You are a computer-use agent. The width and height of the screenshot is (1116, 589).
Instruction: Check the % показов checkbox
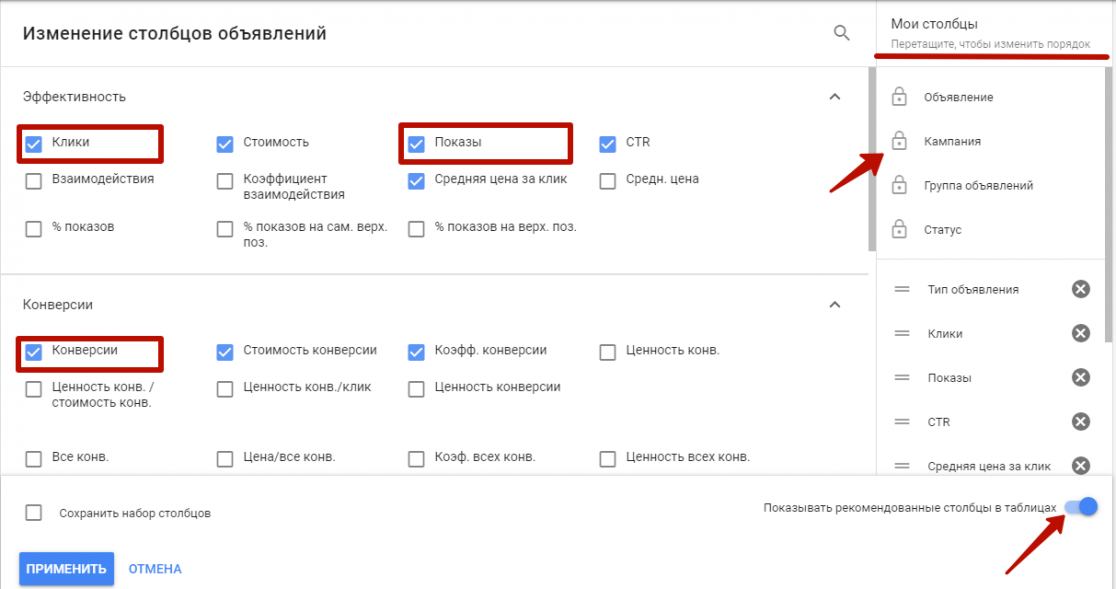point(33,229)
